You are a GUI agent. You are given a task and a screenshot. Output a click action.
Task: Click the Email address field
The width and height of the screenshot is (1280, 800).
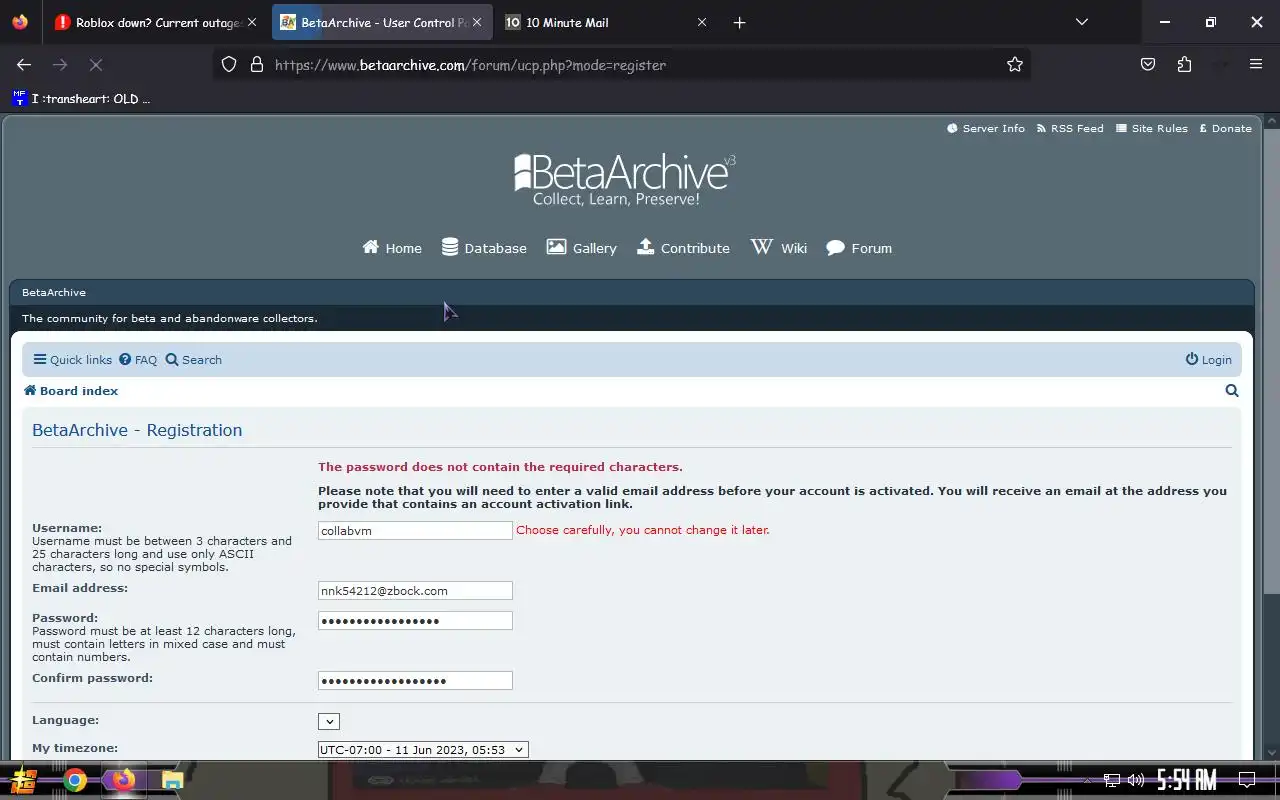point(415,591)
